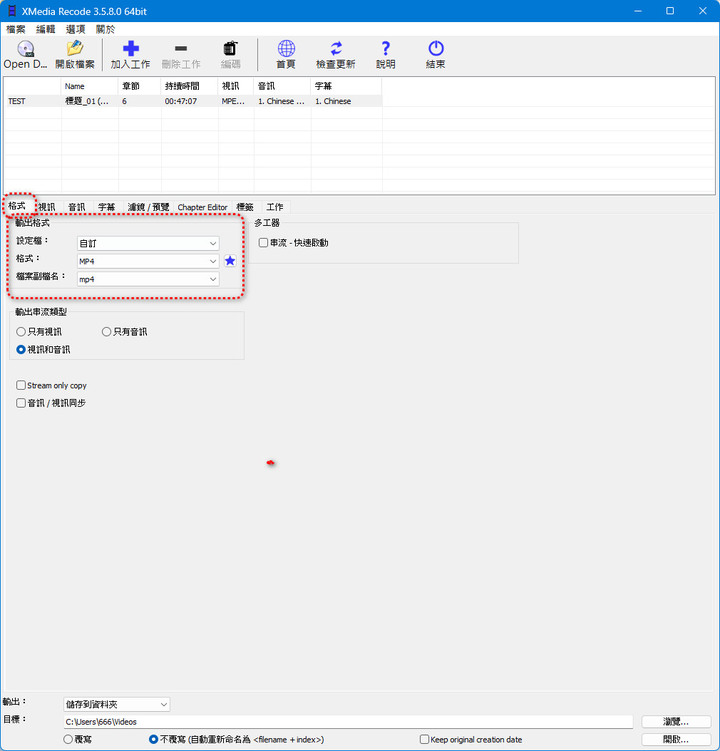Open the 選項 menu

[75, 29]
